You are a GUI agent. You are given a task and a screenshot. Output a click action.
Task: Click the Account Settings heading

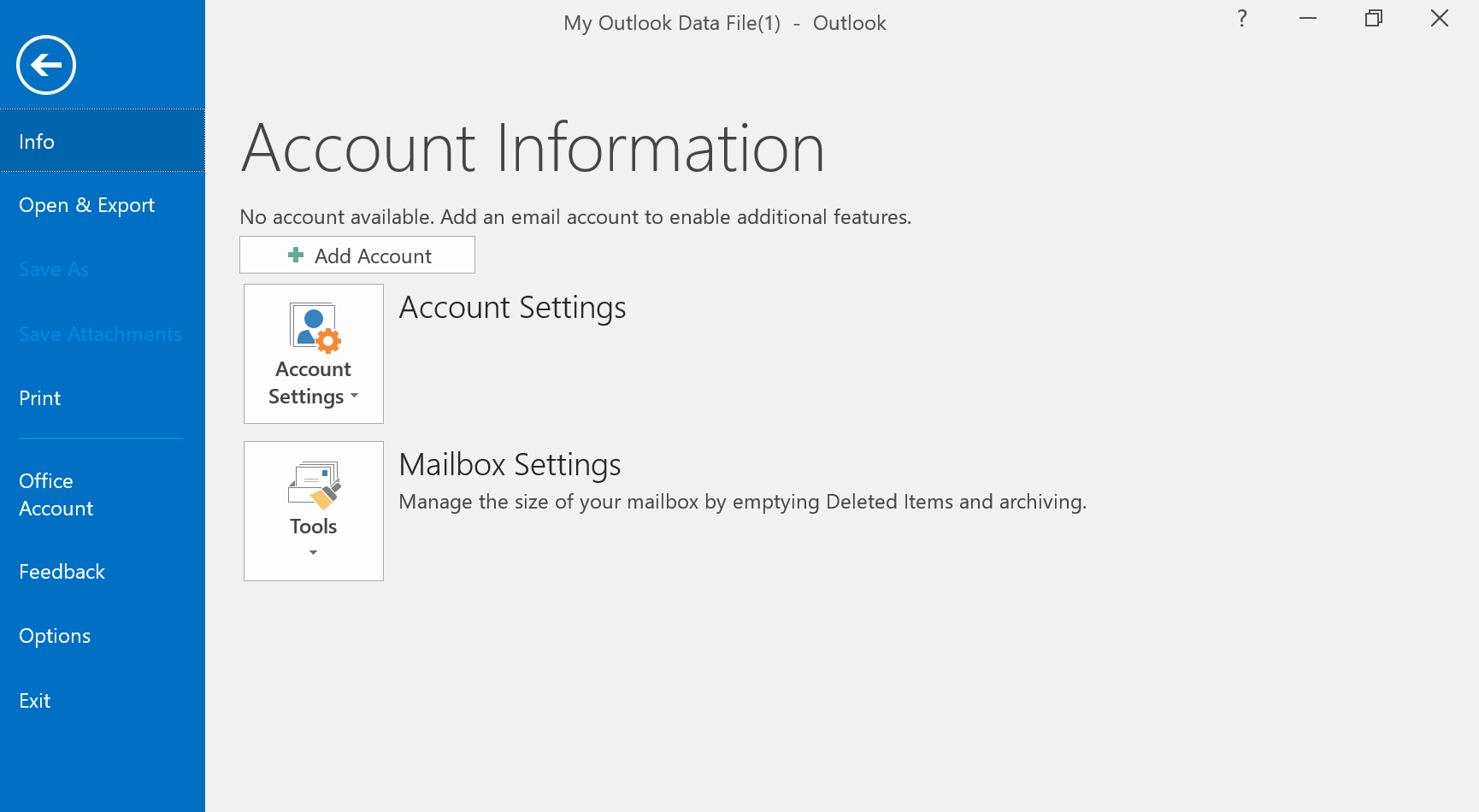[512, 307]
